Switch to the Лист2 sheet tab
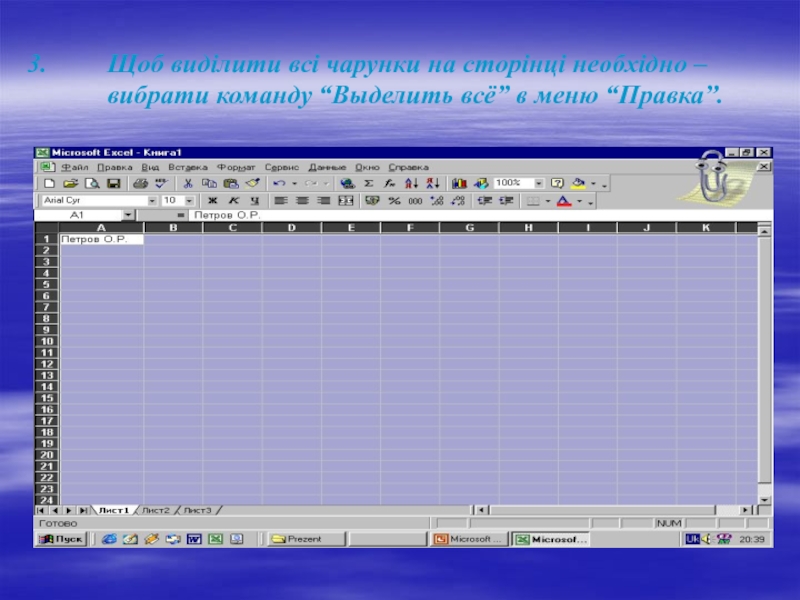This screenshot has width=800, height=600. point(155,510)
